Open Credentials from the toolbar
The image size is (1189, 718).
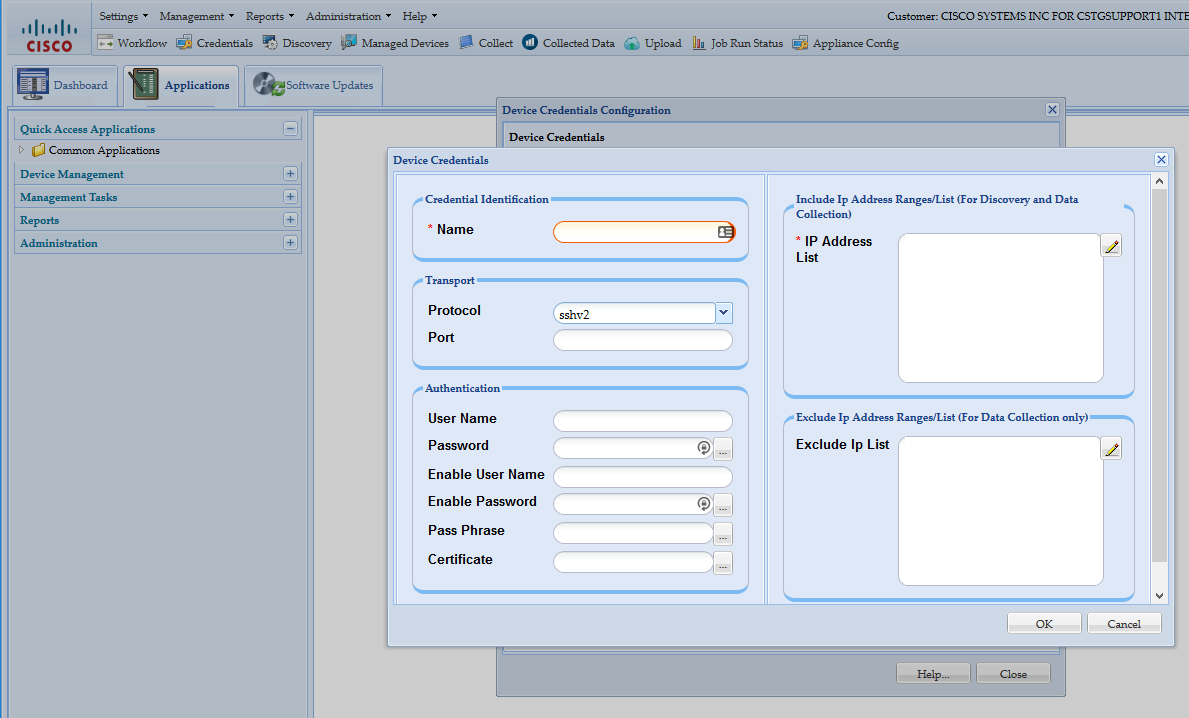(x=184, y=43)
